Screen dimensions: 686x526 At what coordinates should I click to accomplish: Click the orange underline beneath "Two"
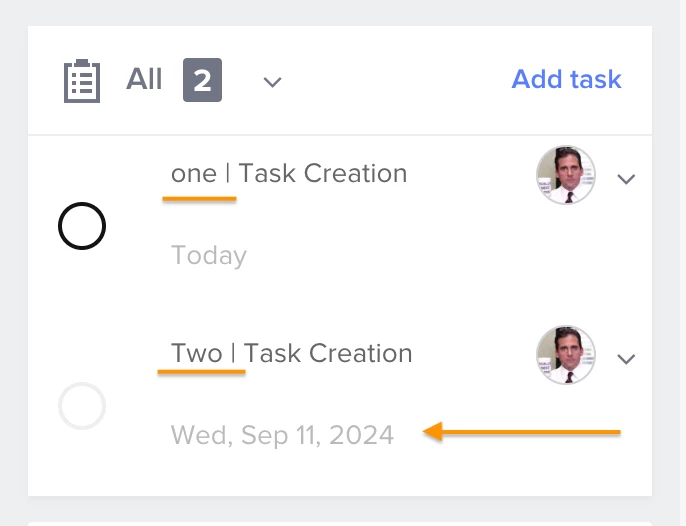(x=201, y=372)
